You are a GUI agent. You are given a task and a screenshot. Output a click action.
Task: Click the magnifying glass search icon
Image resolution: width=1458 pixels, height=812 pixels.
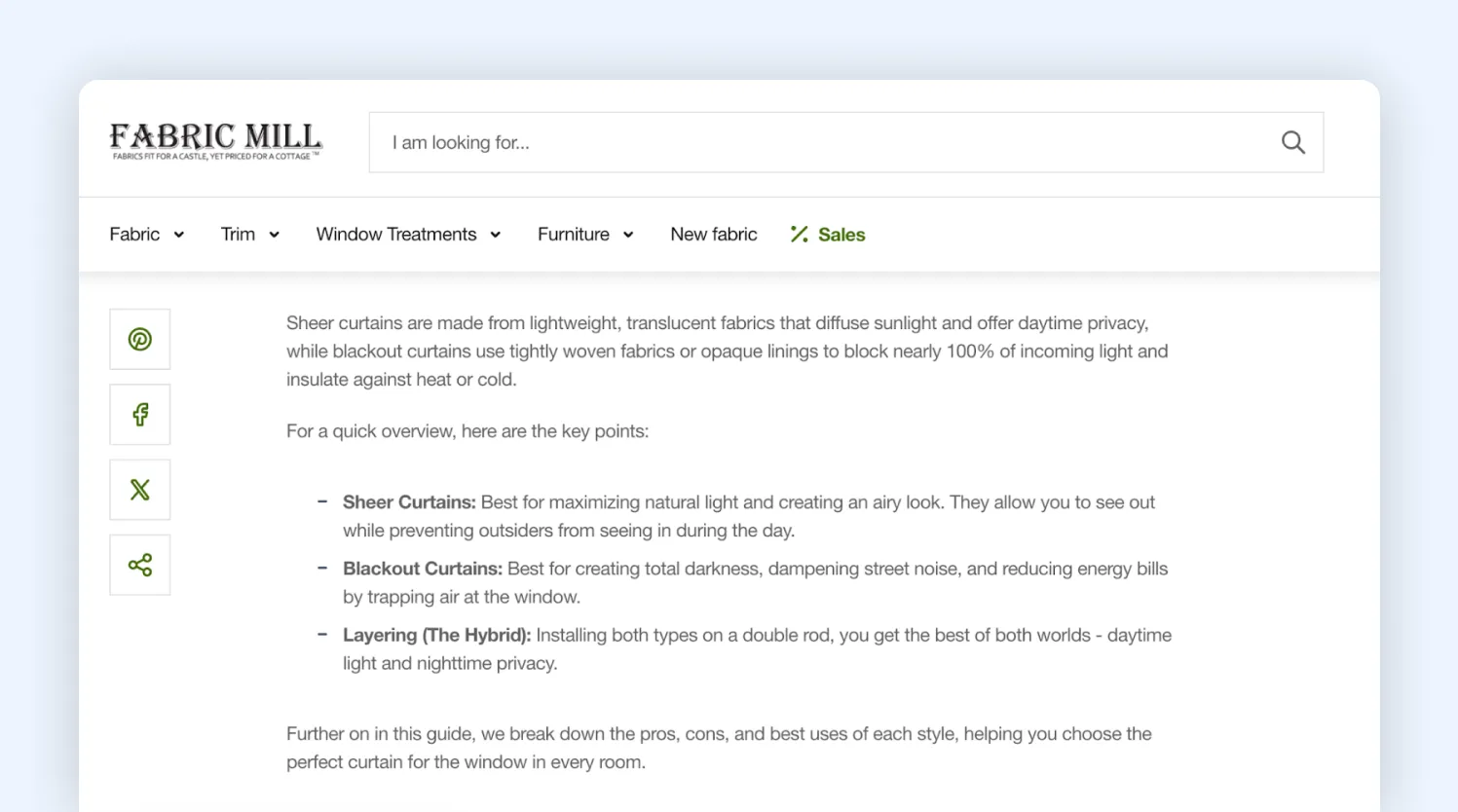click(1292, 142)
